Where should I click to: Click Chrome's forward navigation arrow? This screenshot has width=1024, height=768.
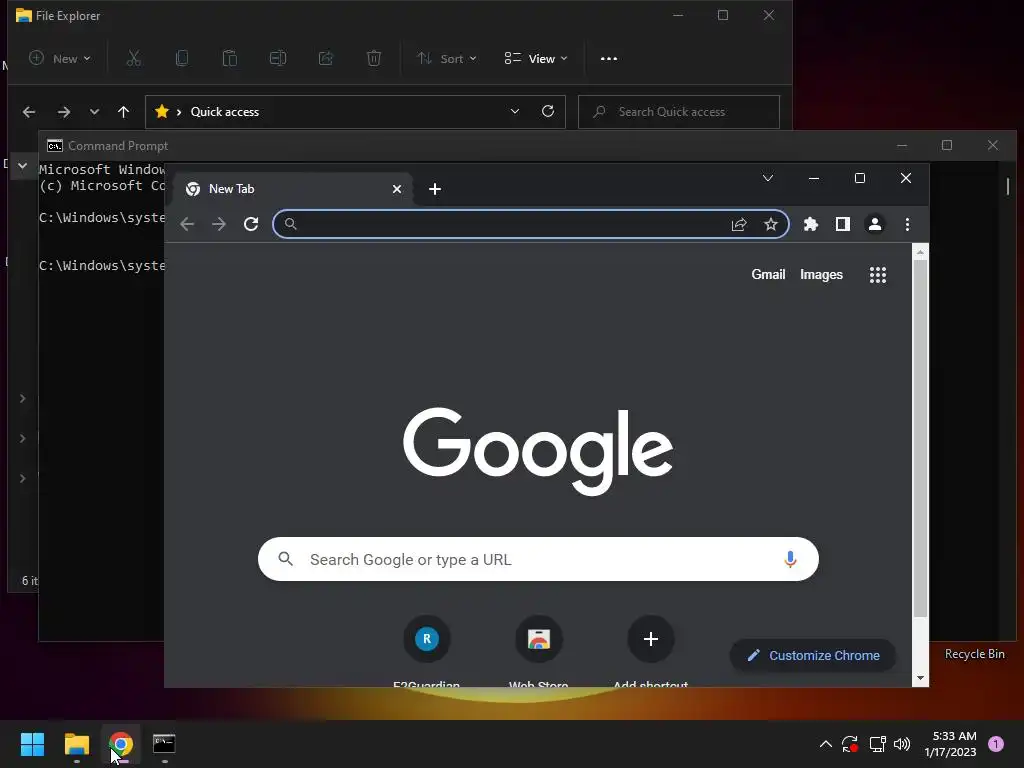point(219,224)
